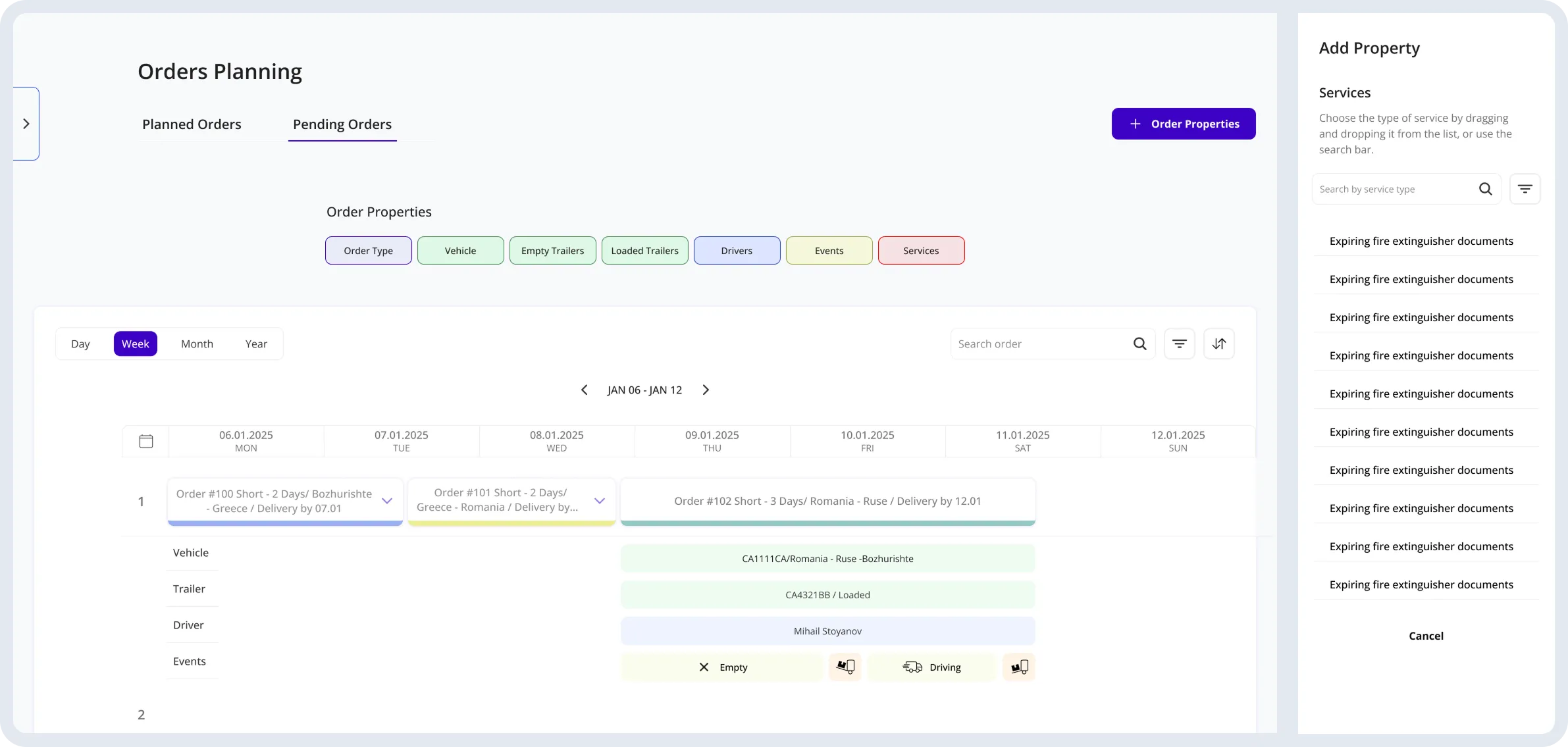This screenshot has width=1568, height=747.
Task: Select the Services property chip
Action: 922,251
